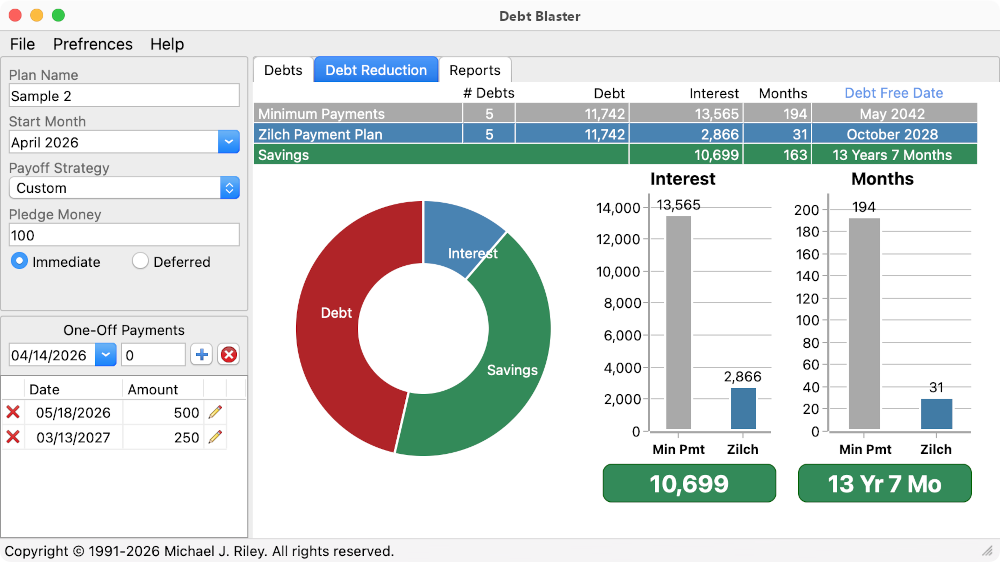
Task: Switch to the Debts tab
Action: tap(283, 70)
